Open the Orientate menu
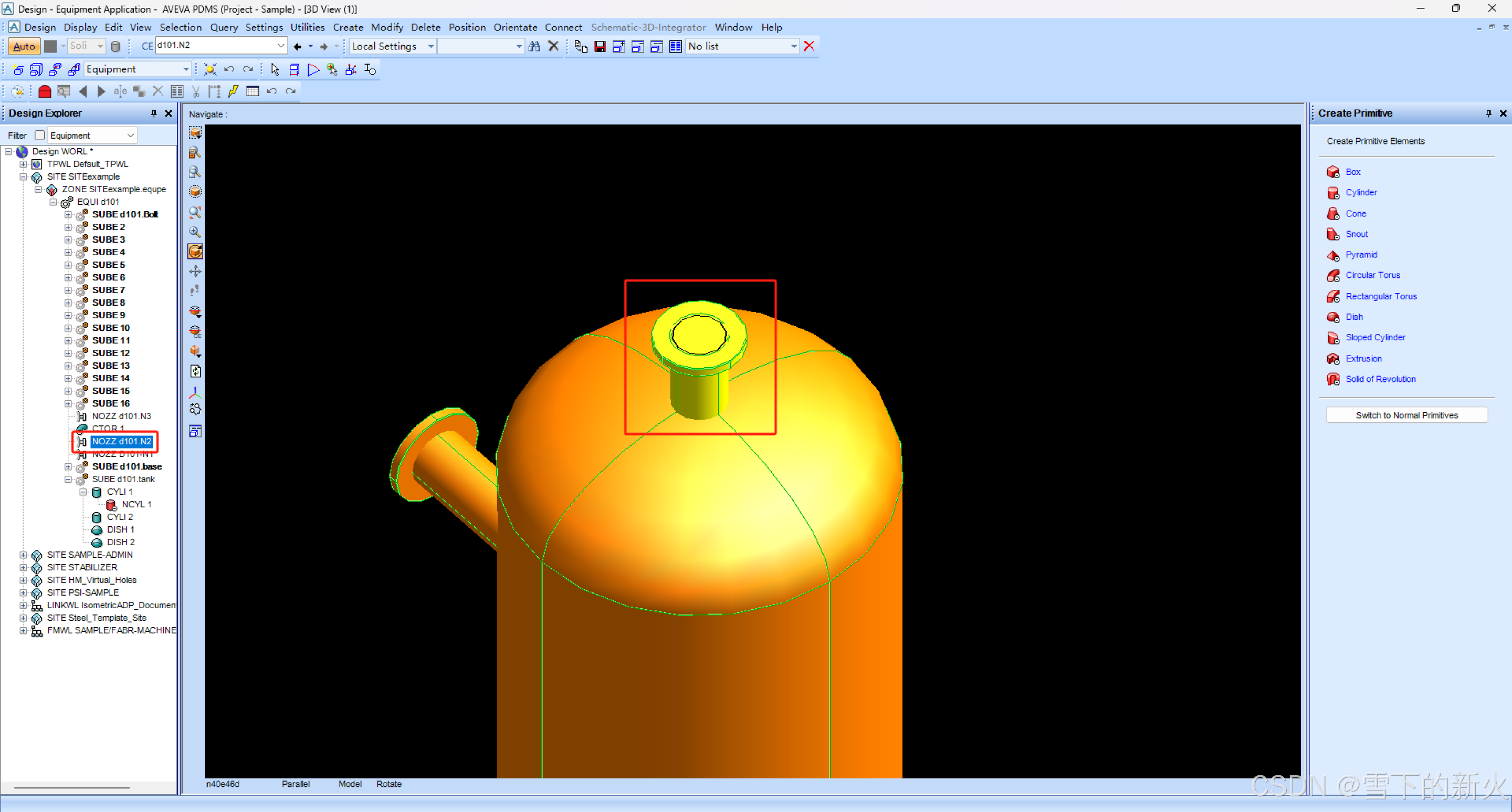The width and height of the screenshot is (1512, 812). [514, 27]
